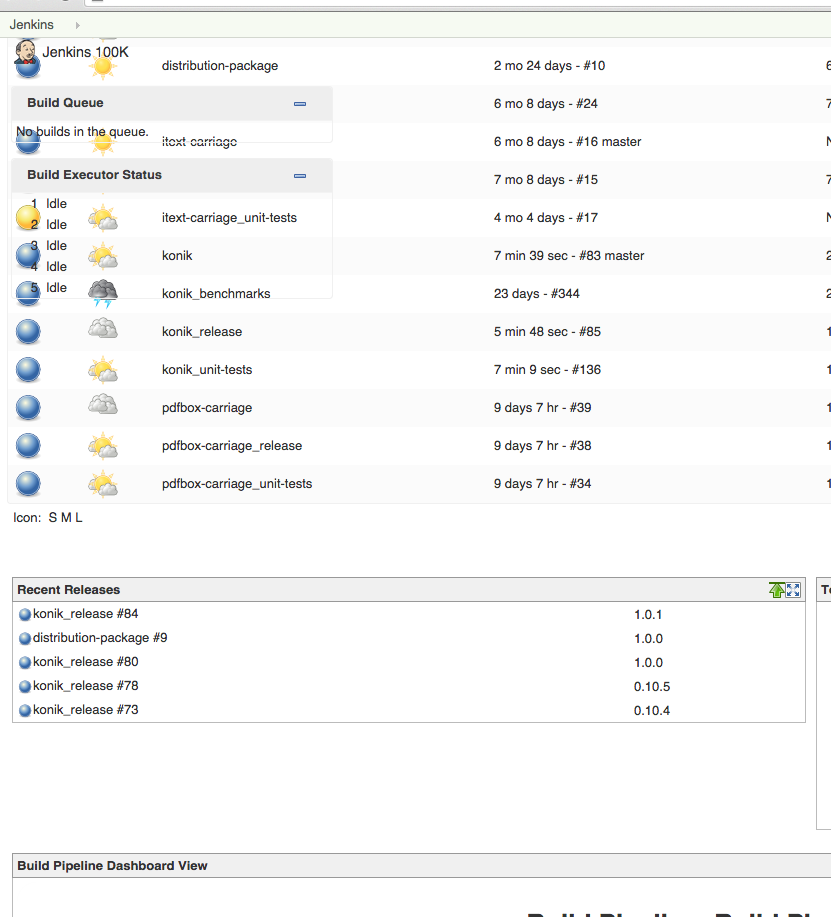Open the konik_benchmarks job
Viewport: 831px width, 917px height.
(x=216, y=294)
